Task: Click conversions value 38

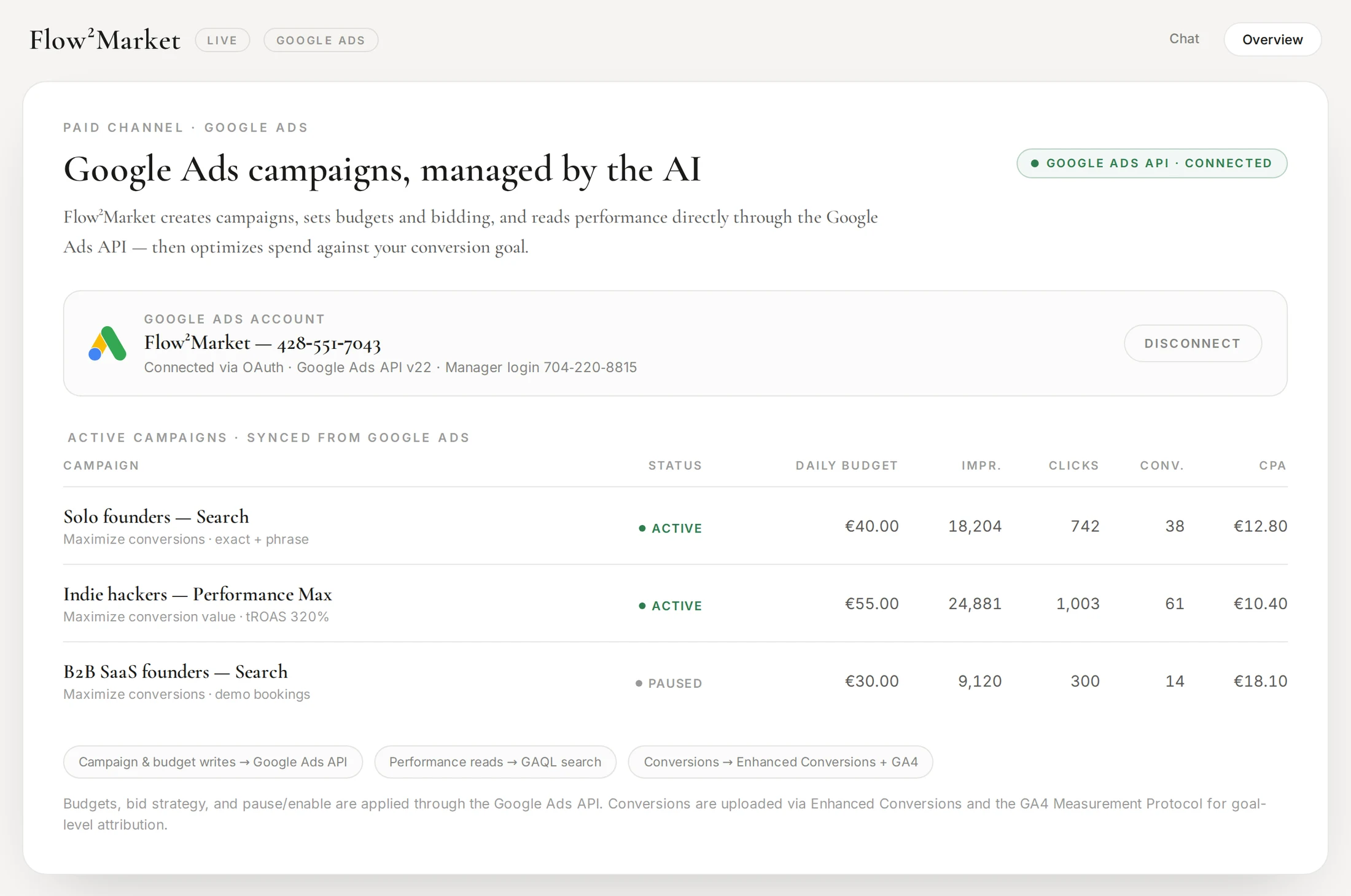Action: click(1175, 526)
